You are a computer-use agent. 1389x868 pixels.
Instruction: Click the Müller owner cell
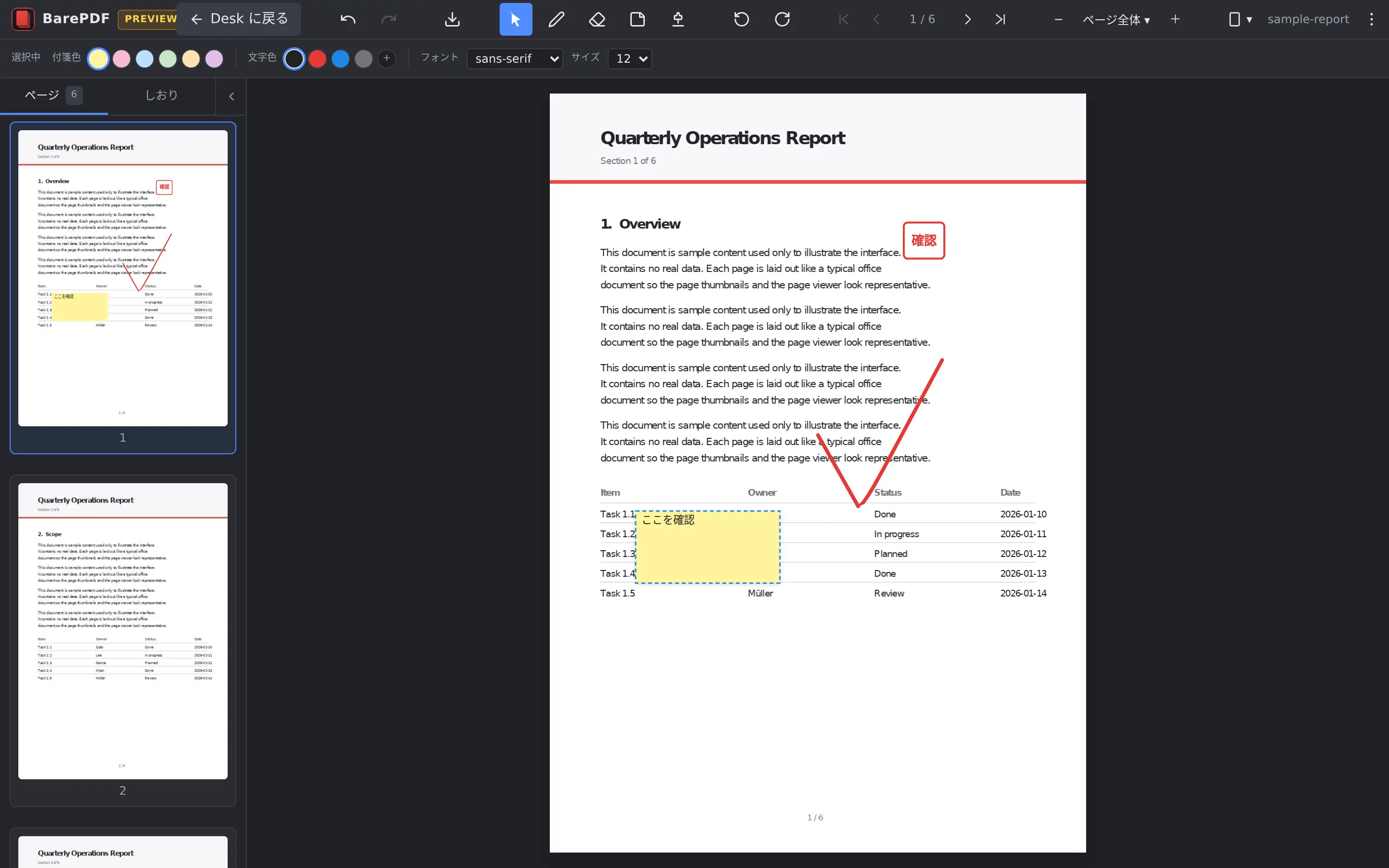pos(761,594)
